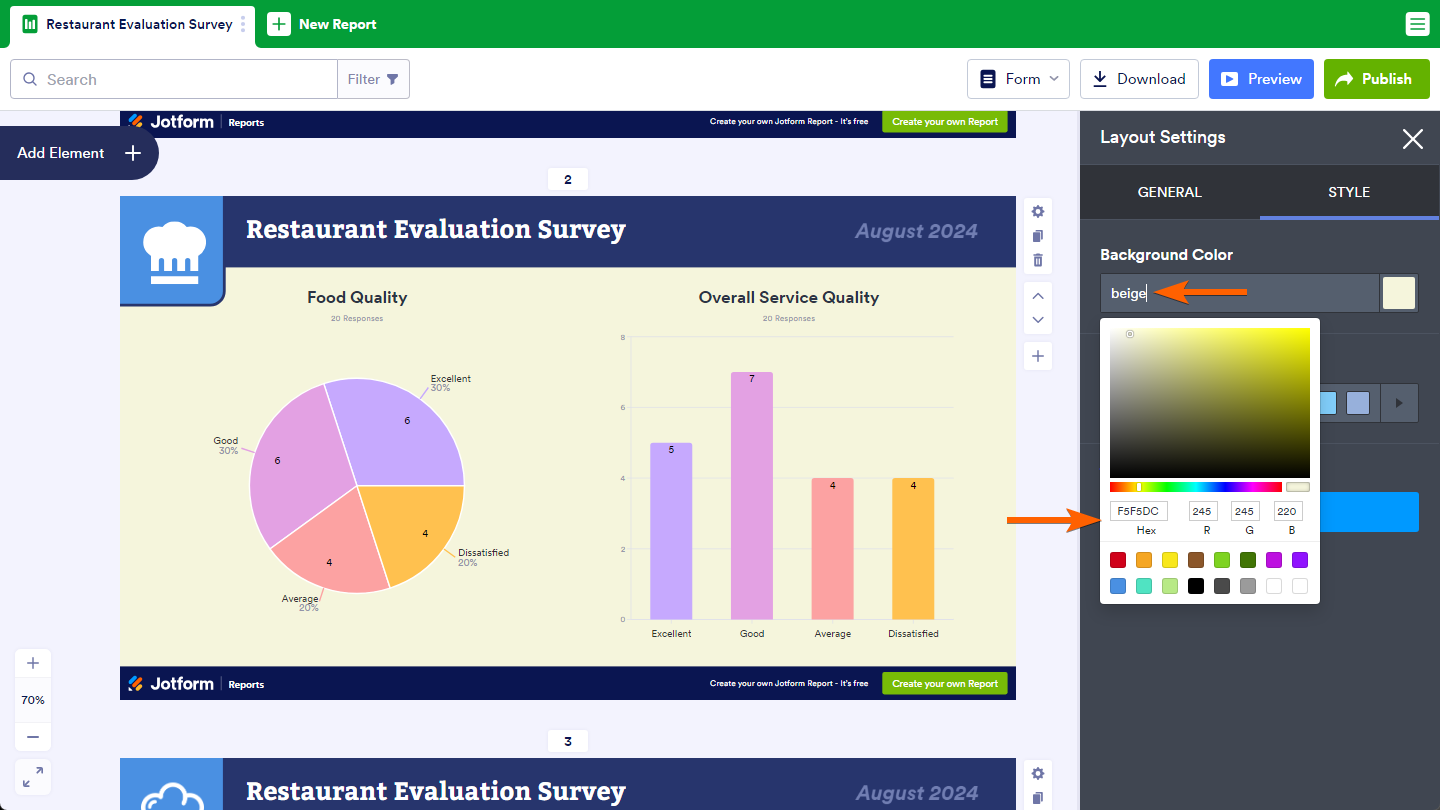The width and height of the screenshot is (1440, 810).
Task: Open page 2 settings gear icon
Action: point(1038,211)
